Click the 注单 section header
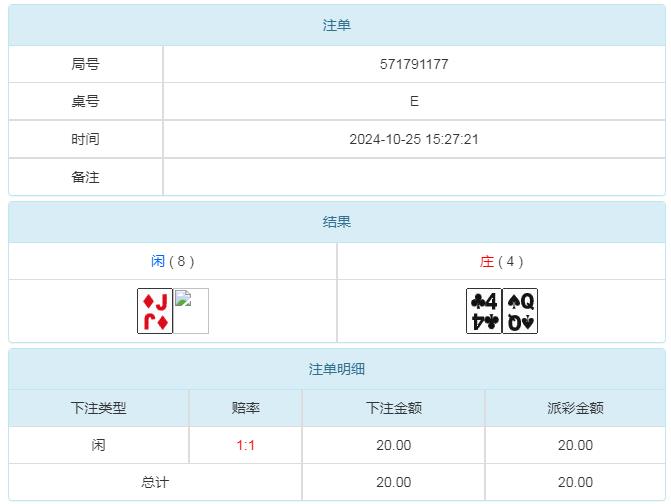Viewport: 671px width, 504px height. pos(337,26)
